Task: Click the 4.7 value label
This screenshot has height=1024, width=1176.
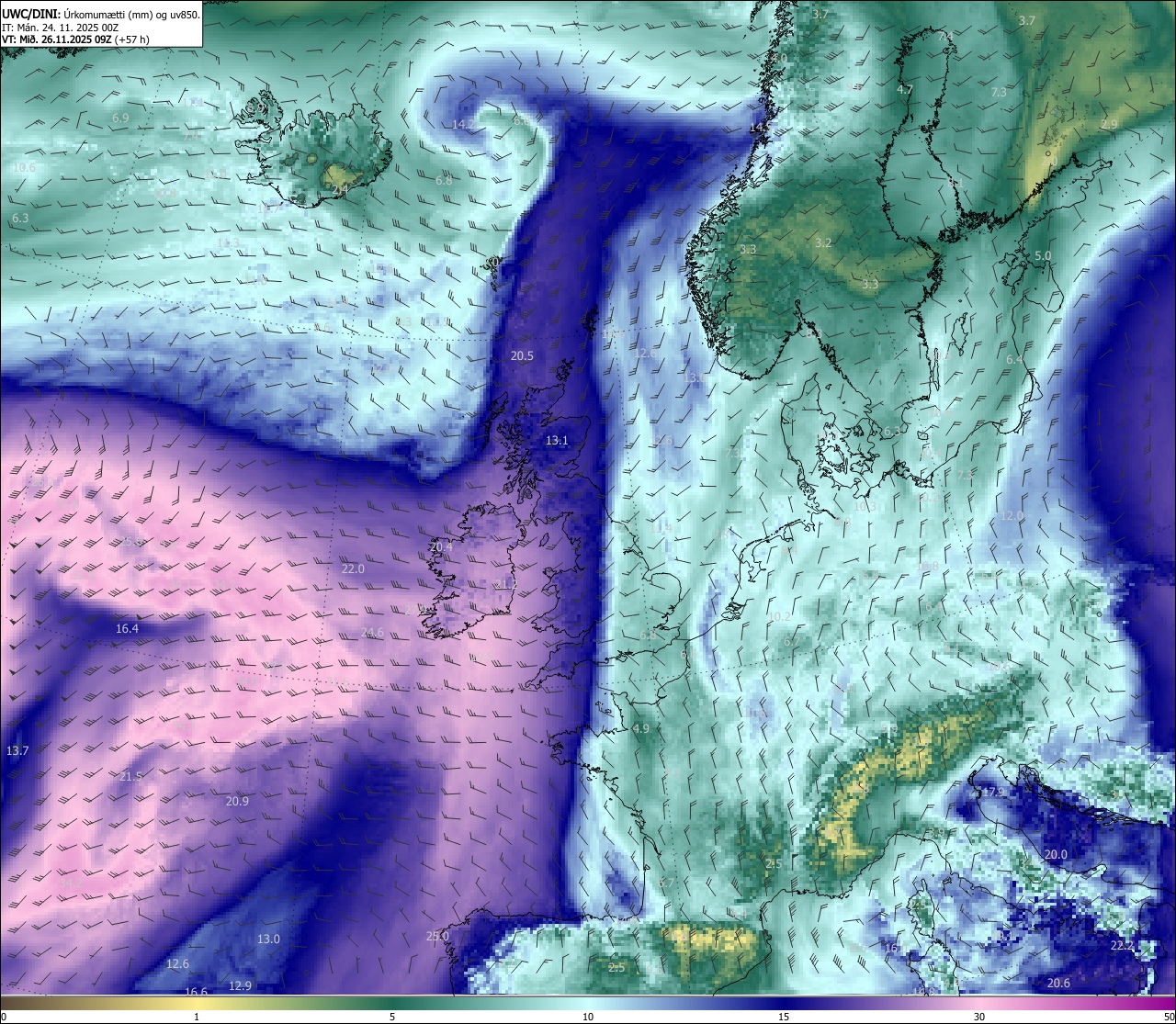Action: click(x=905, y=89)
